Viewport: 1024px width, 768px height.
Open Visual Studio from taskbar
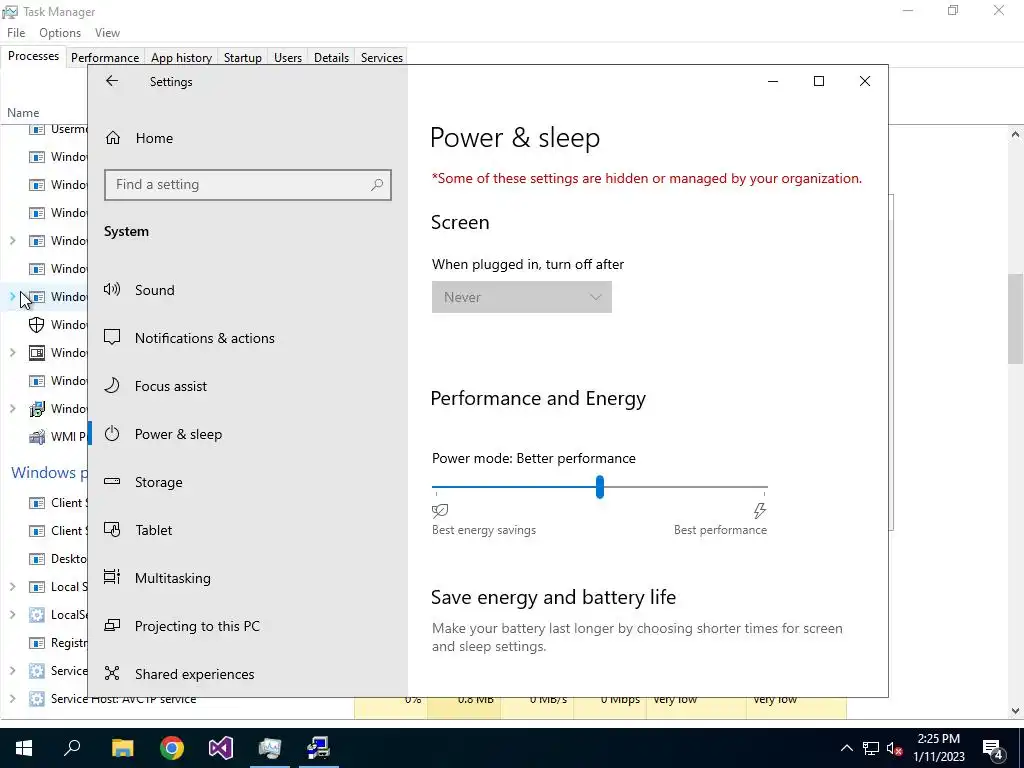221,748
